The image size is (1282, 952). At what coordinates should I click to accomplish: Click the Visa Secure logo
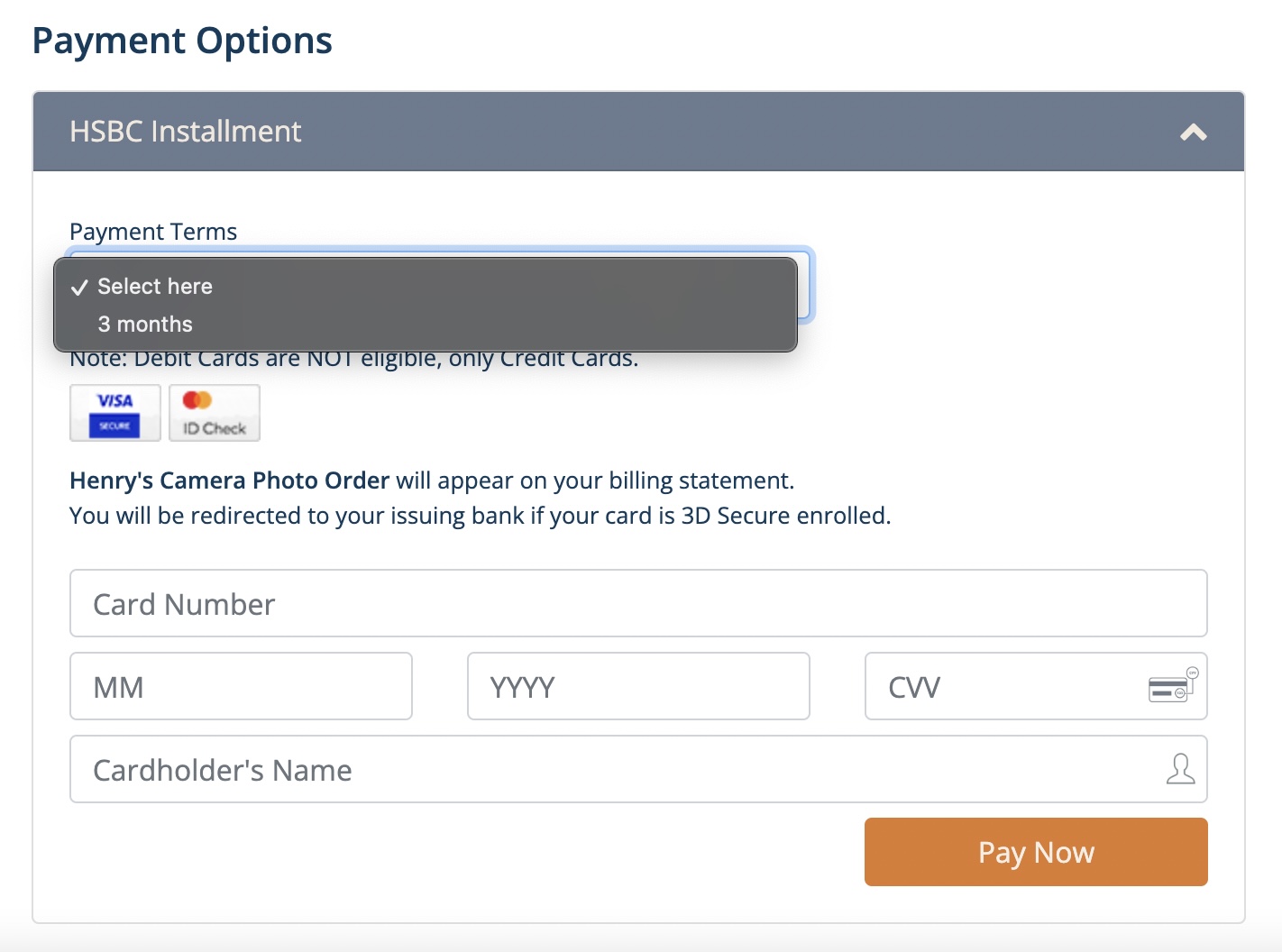click(x=115, y=413)
